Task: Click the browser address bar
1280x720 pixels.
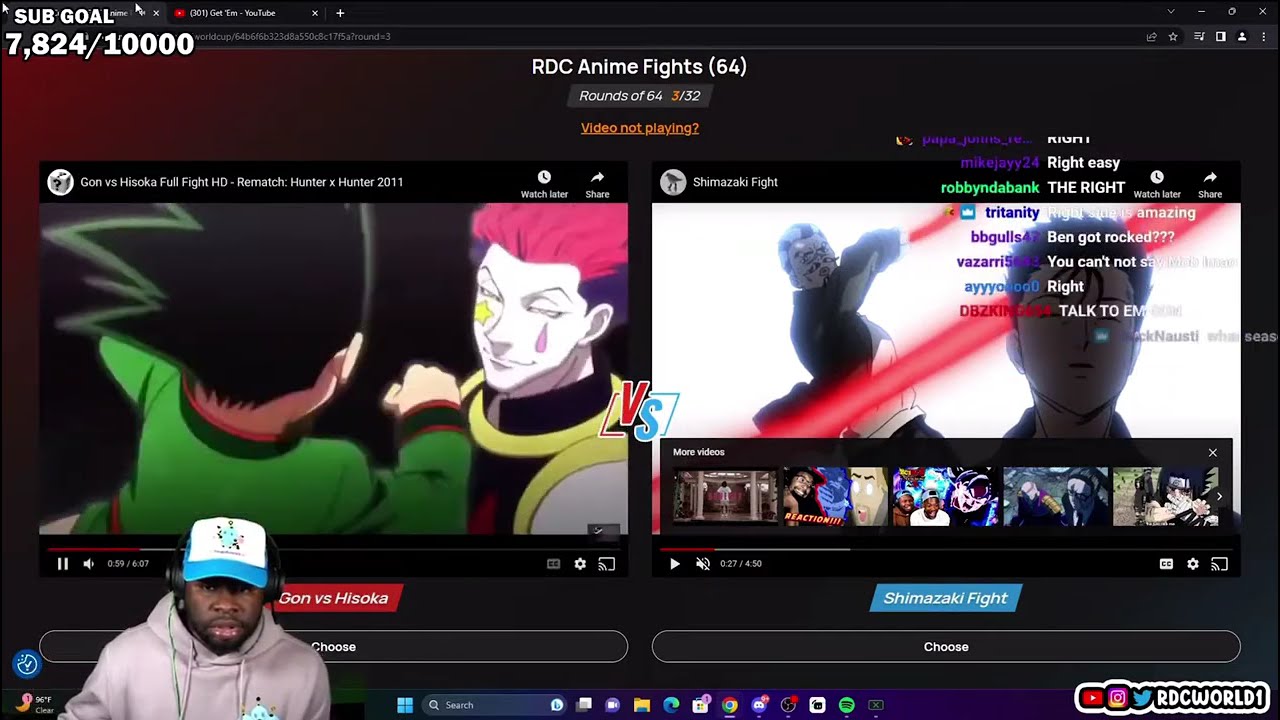Action: [x=640, y=37]
